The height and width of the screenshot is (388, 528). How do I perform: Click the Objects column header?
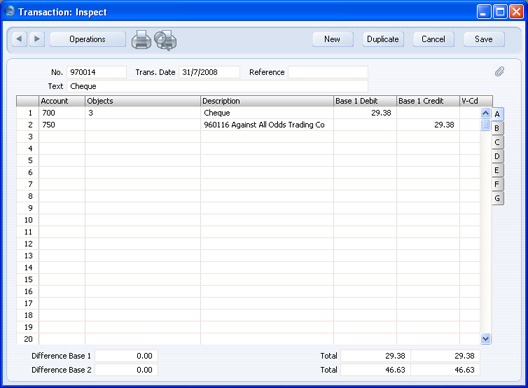(143, 101)
